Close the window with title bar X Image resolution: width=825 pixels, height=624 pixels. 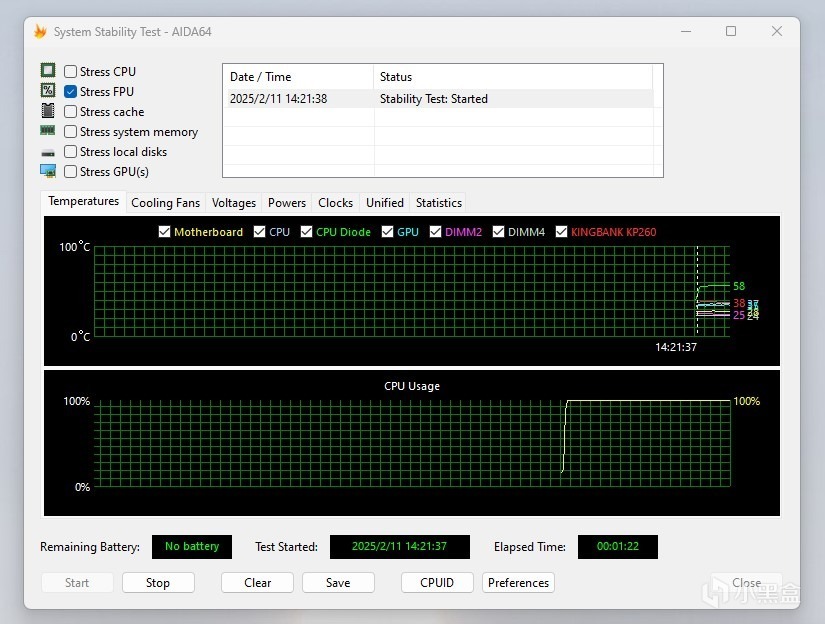point(777,32)
